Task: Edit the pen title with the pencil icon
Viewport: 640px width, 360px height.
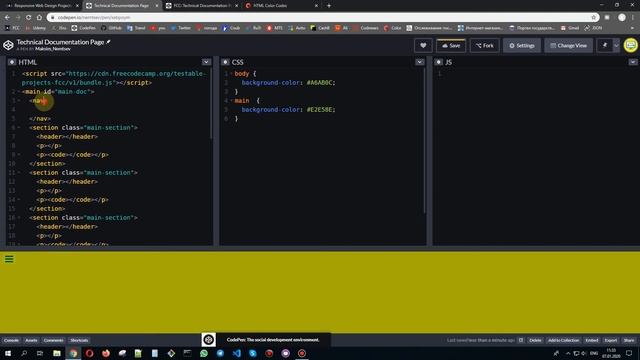Action: (x=109, y=42)
